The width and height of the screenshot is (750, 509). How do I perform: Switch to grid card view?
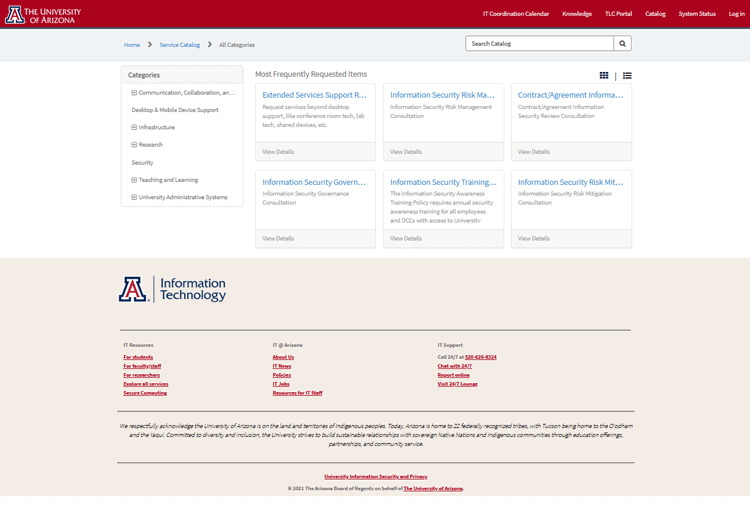pos(604,75)
